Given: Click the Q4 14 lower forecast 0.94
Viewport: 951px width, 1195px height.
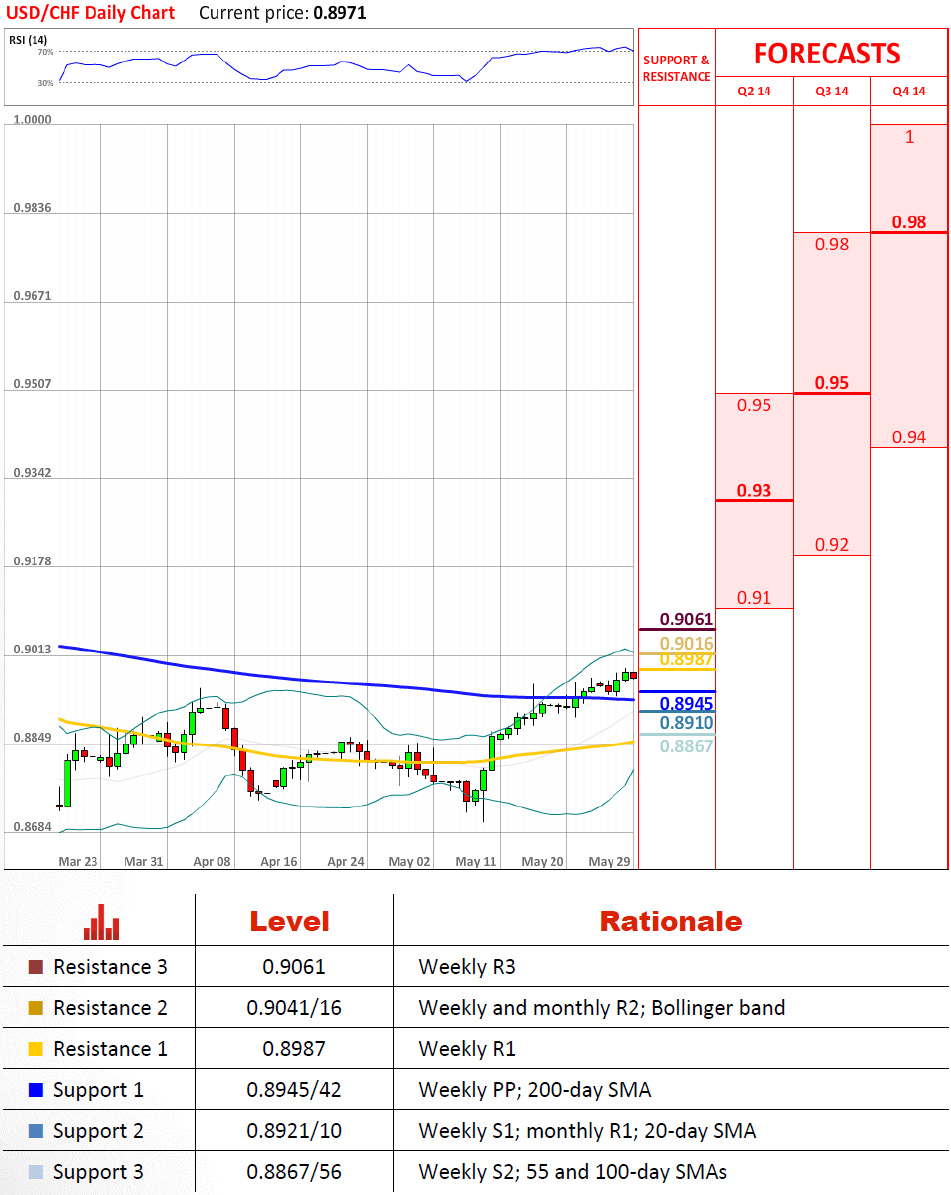Looking at the screenshot, I should (909, 437).
